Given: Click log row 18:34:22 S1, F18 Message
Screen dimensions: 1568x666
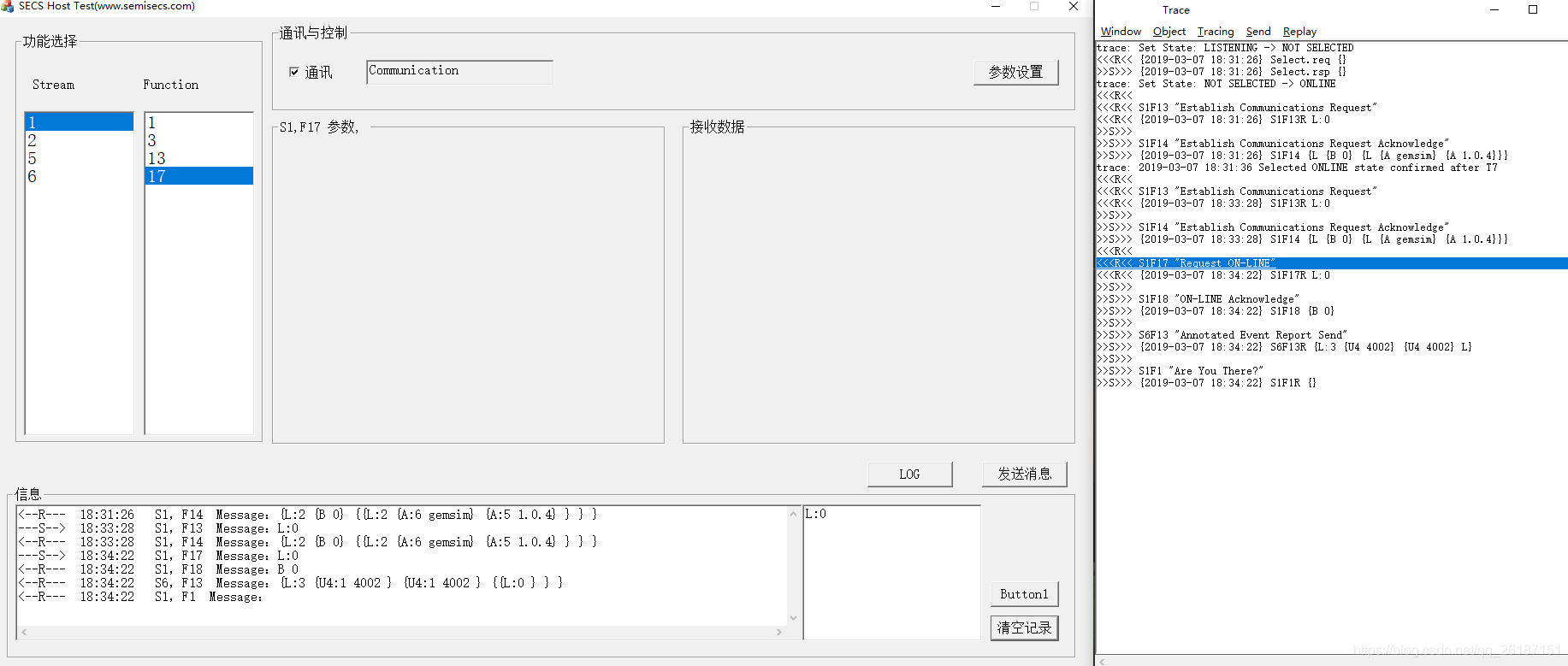Looking at the screenshot, I should tap(158, 569).
